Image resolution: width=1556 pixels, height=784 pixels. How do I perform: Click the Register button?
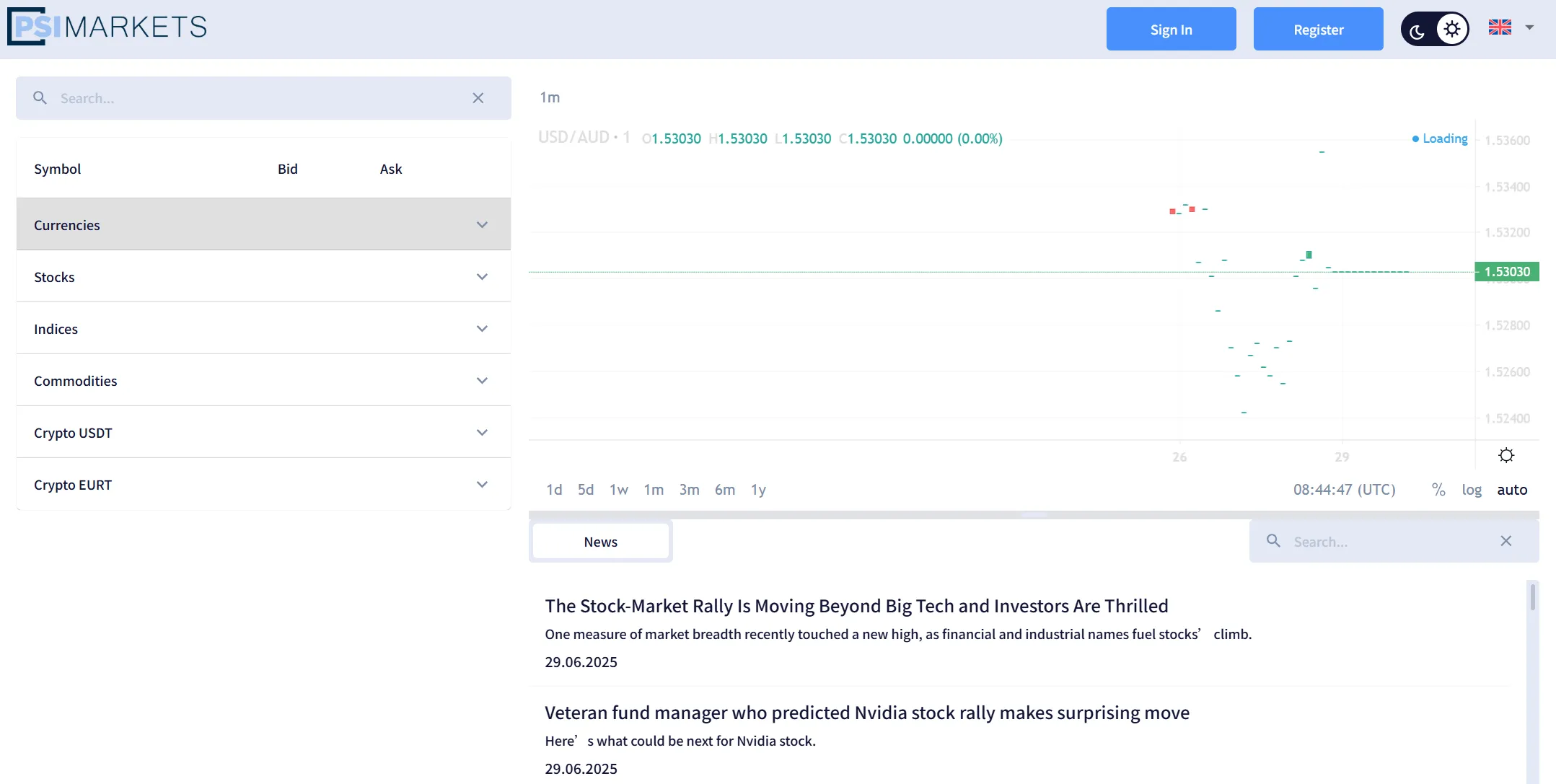pyautogui.click(x=1319, y=29)
